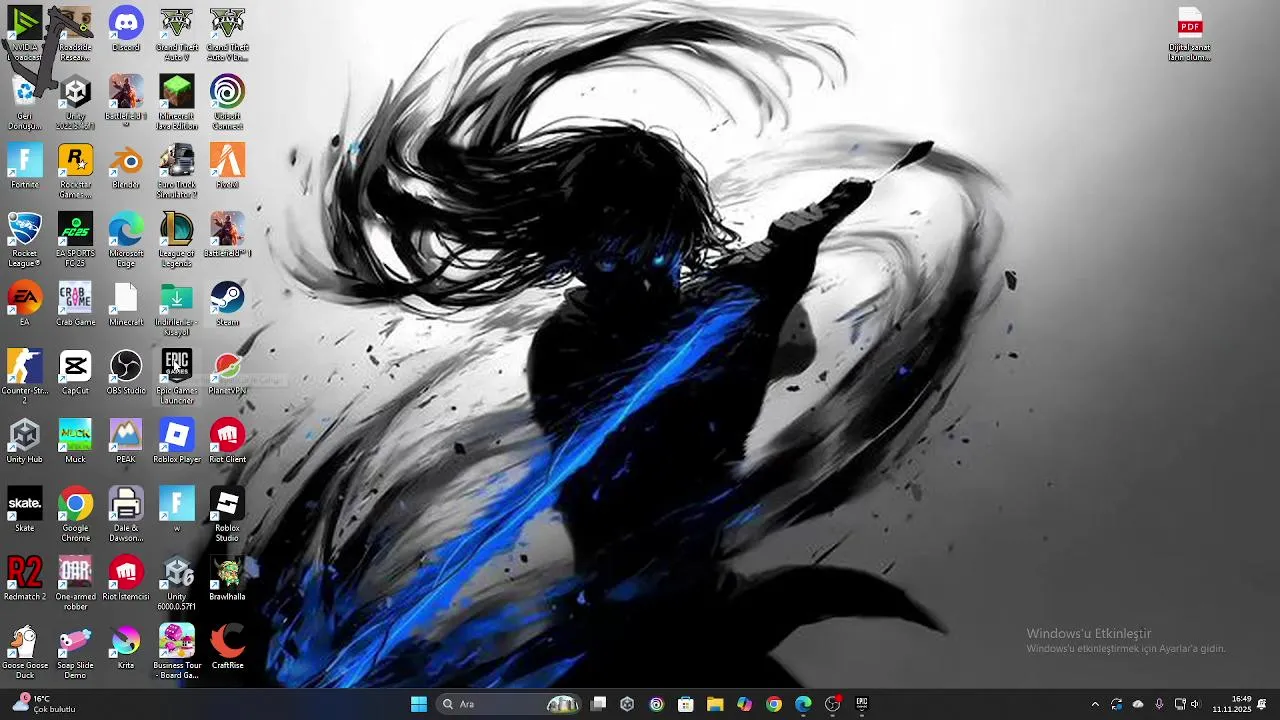Select the shortcut labeled w
The width and height of the screenshot is (1280, 720).
tap(177, 509)
